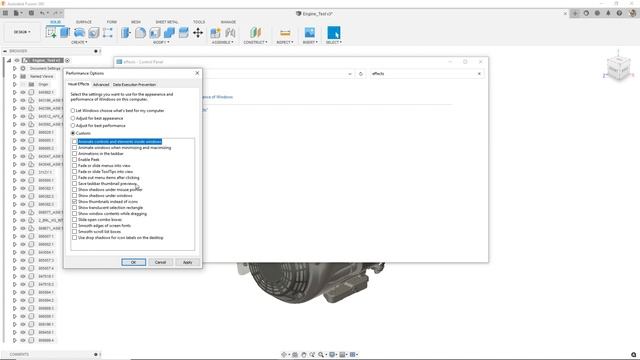Switch to the TOOLS ribbon tab
640x360 pixels.
(x=199, y=22)
